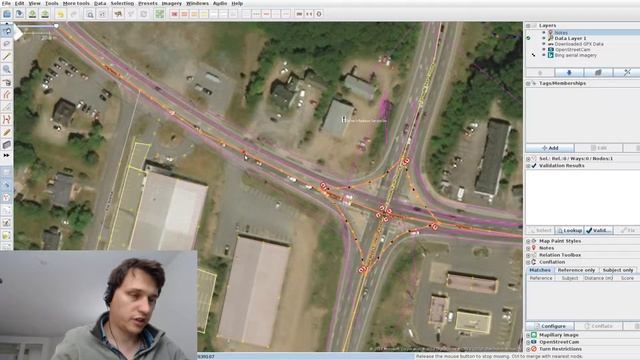Click the Upload data icon
Screen dimensions: 640x360
click(x=45, y=14)
